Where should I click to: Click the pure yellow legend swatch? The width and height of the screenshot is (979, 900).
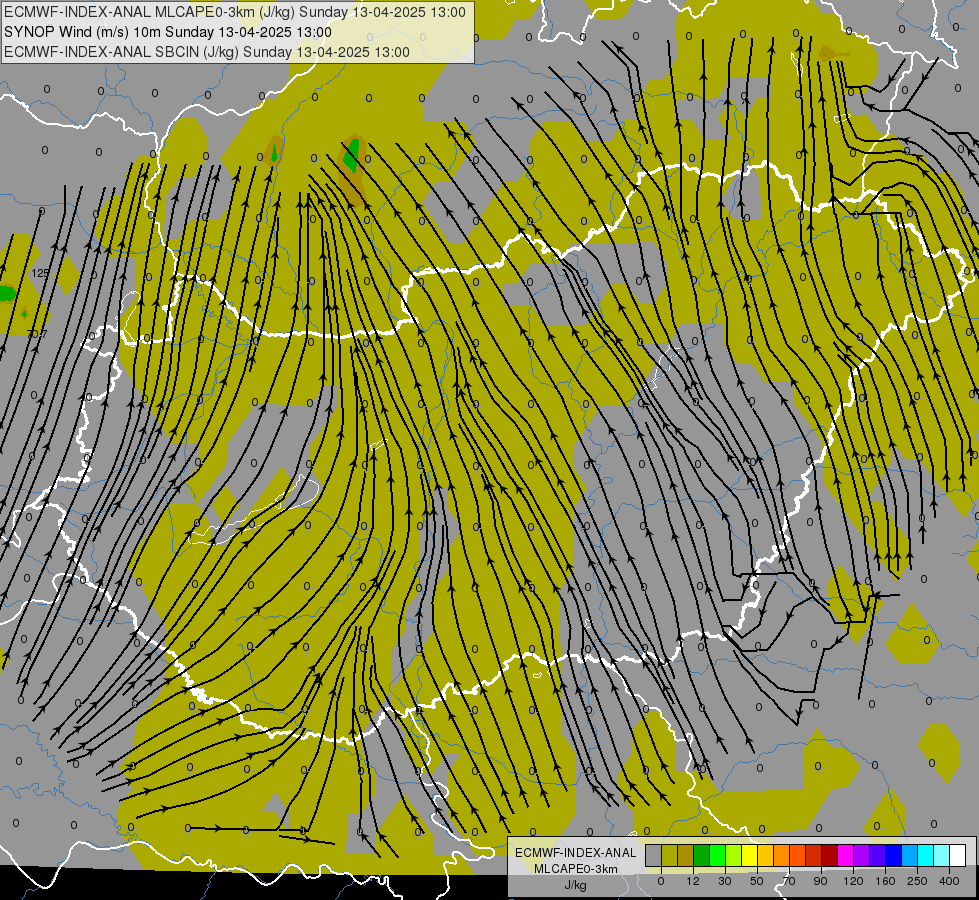pyautogui.click(x=750, y=856)
